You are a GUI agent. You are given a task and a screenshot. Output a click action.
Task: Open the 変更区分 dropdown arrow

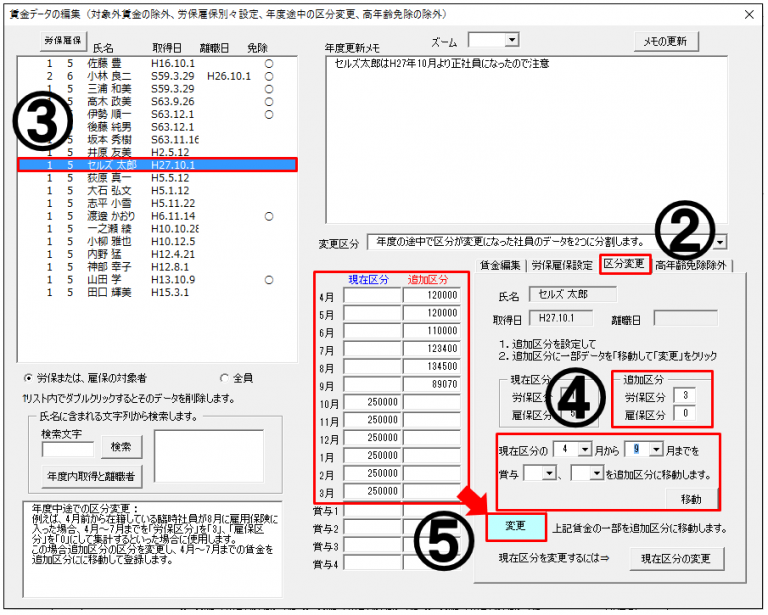point(720,242)
